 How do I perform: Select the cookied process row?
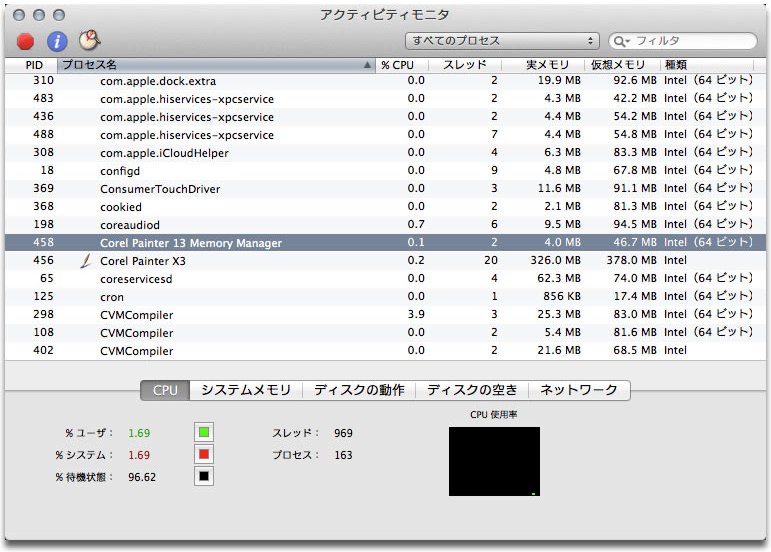click(386, 207)
